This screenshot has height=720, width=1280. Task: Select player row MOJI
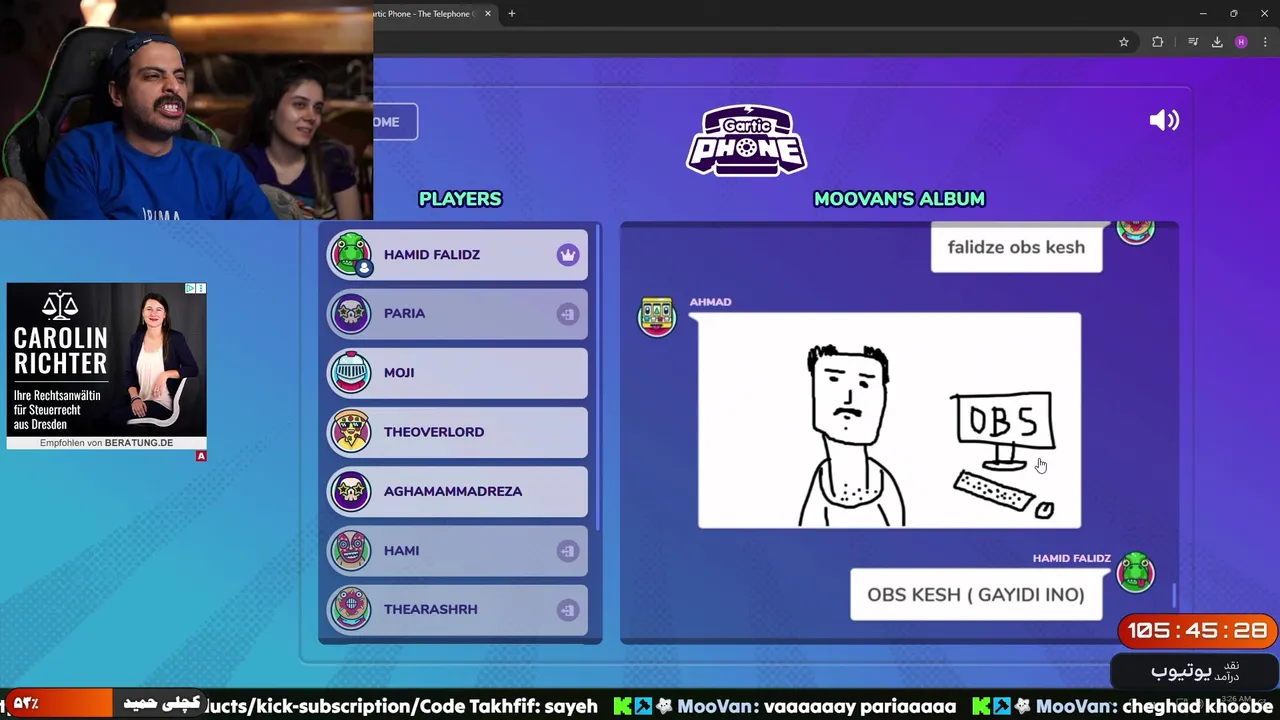pos(457,373)
